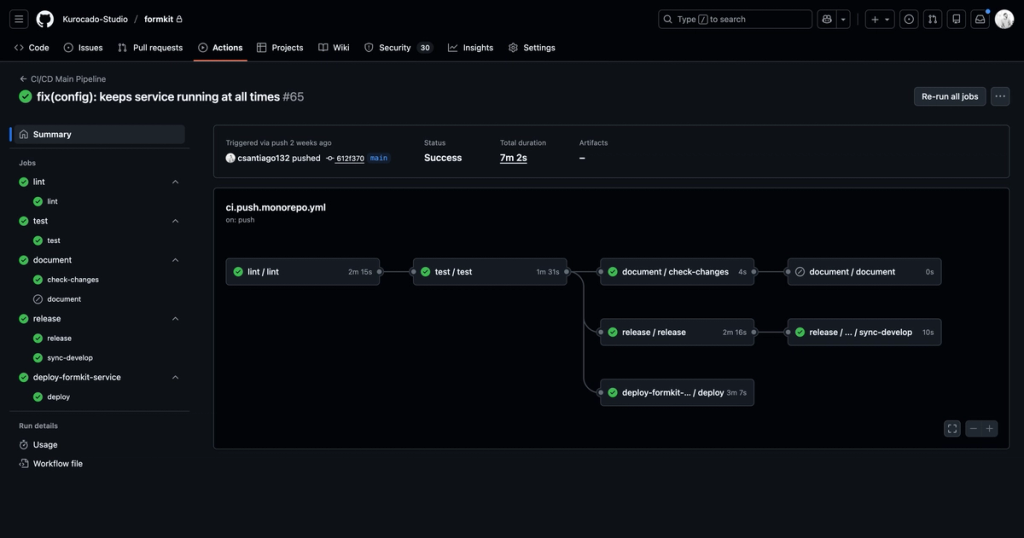Collapse the lint job group
Screen dimensions: 1024x538
[175, 182]
